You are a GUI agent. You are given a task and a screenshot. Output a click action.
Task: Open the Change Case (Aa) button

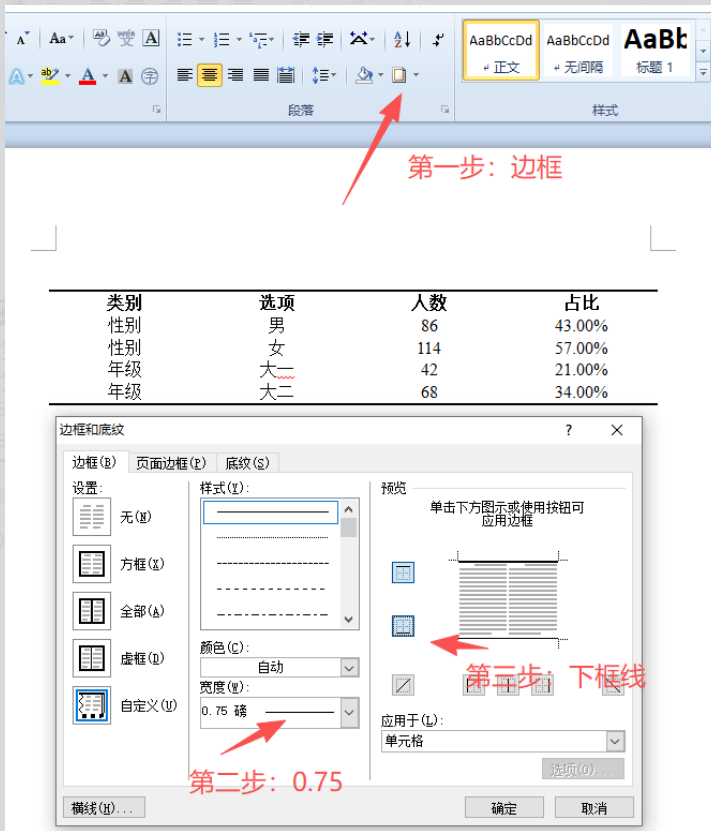(61, 39)
